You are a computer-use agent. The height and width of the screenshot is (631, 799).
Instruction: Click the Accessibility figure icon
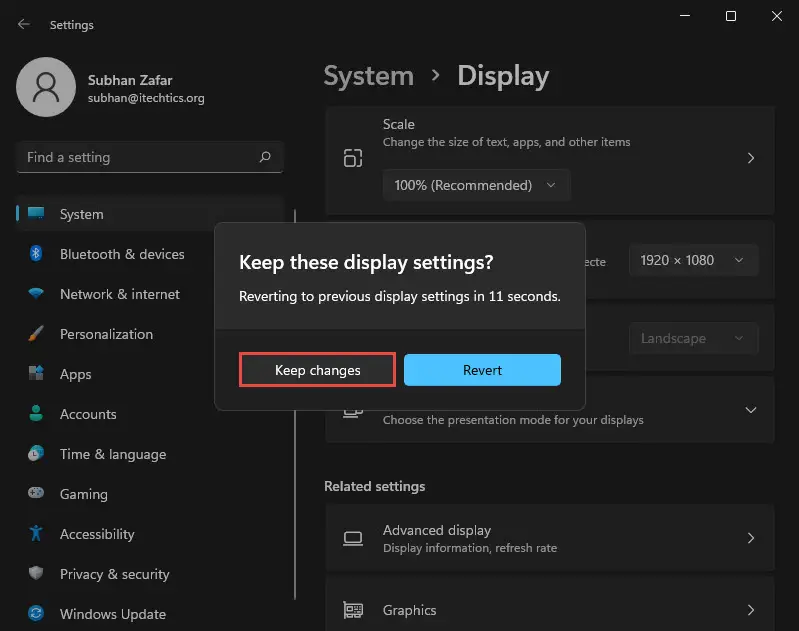click(x=36, y=533)
